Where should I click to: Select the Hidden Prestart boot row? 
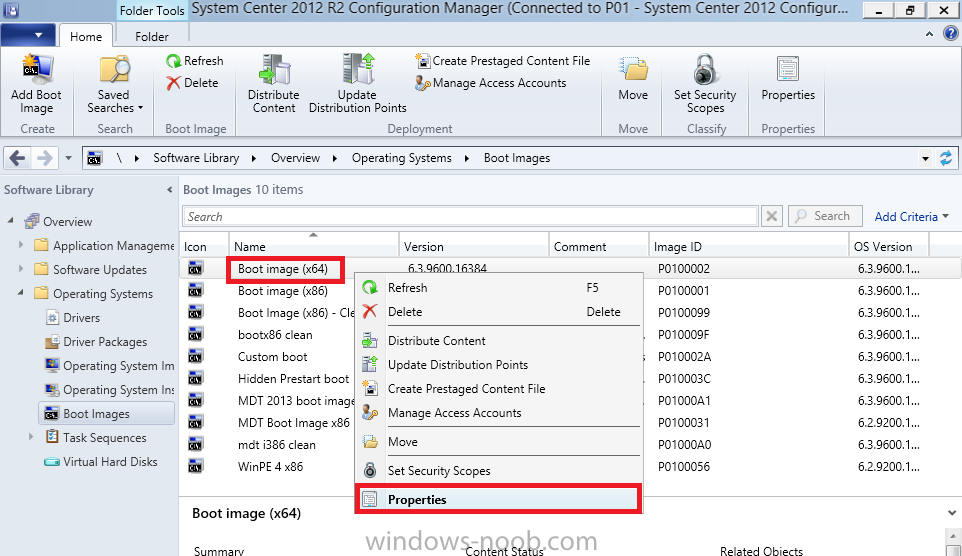293,379
